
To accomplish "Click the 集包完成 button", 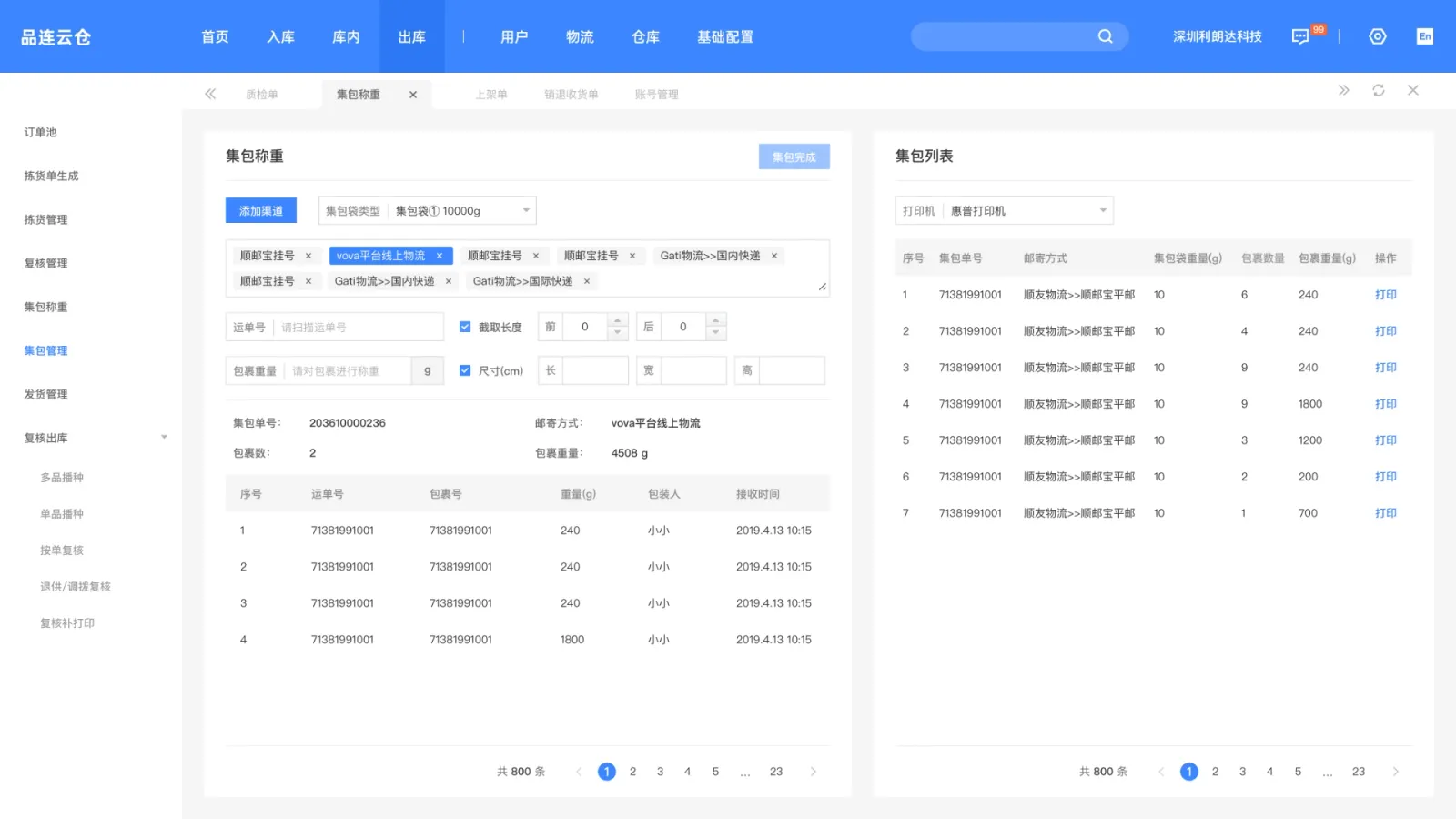I will tap(794, 157).
